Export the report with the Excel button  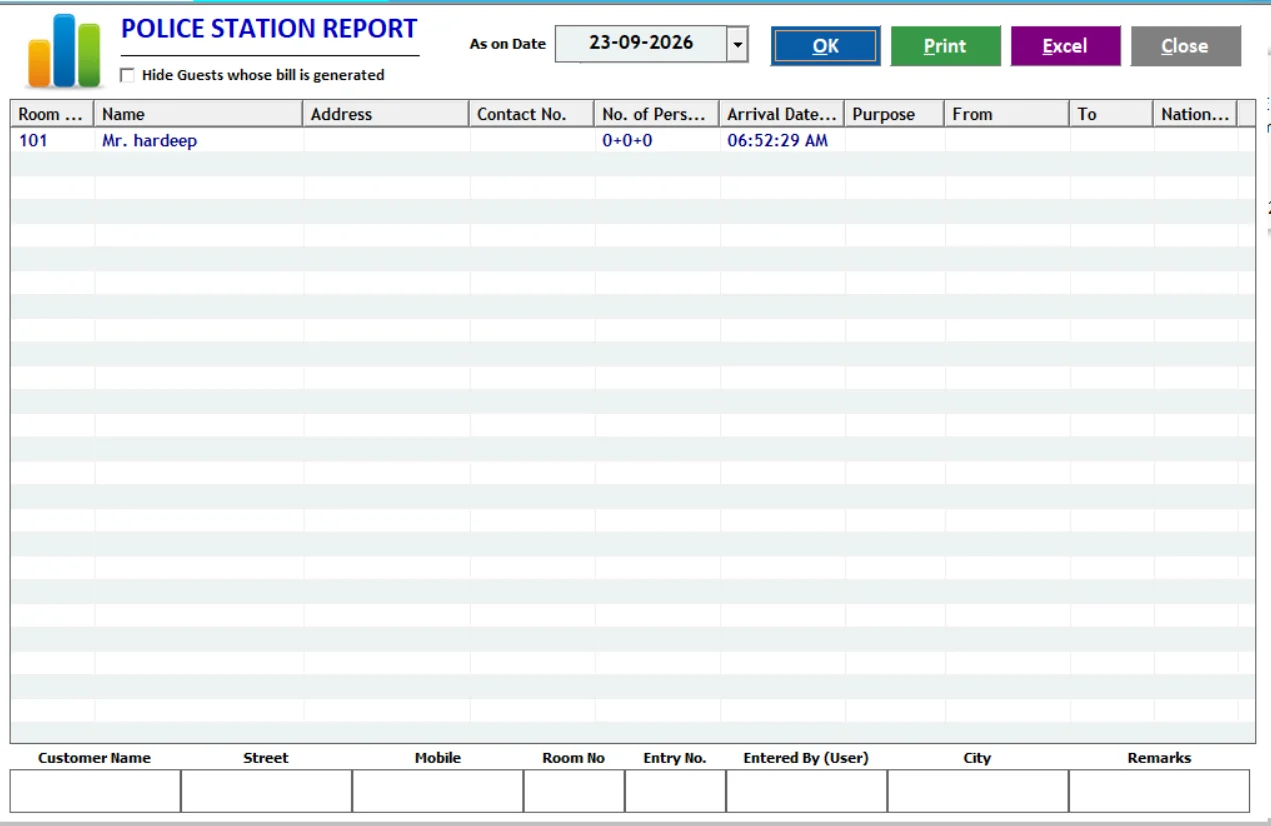tap(1065, 46)
